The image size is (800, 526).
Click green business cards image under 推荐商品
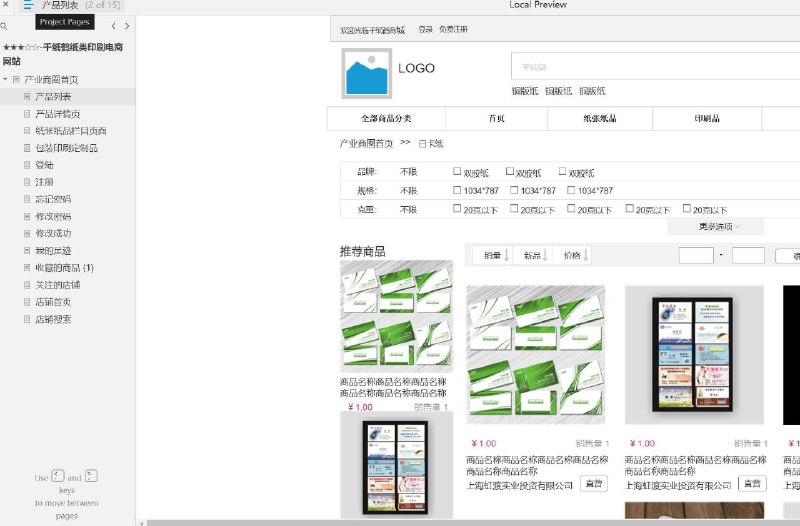tap(396, 316)
